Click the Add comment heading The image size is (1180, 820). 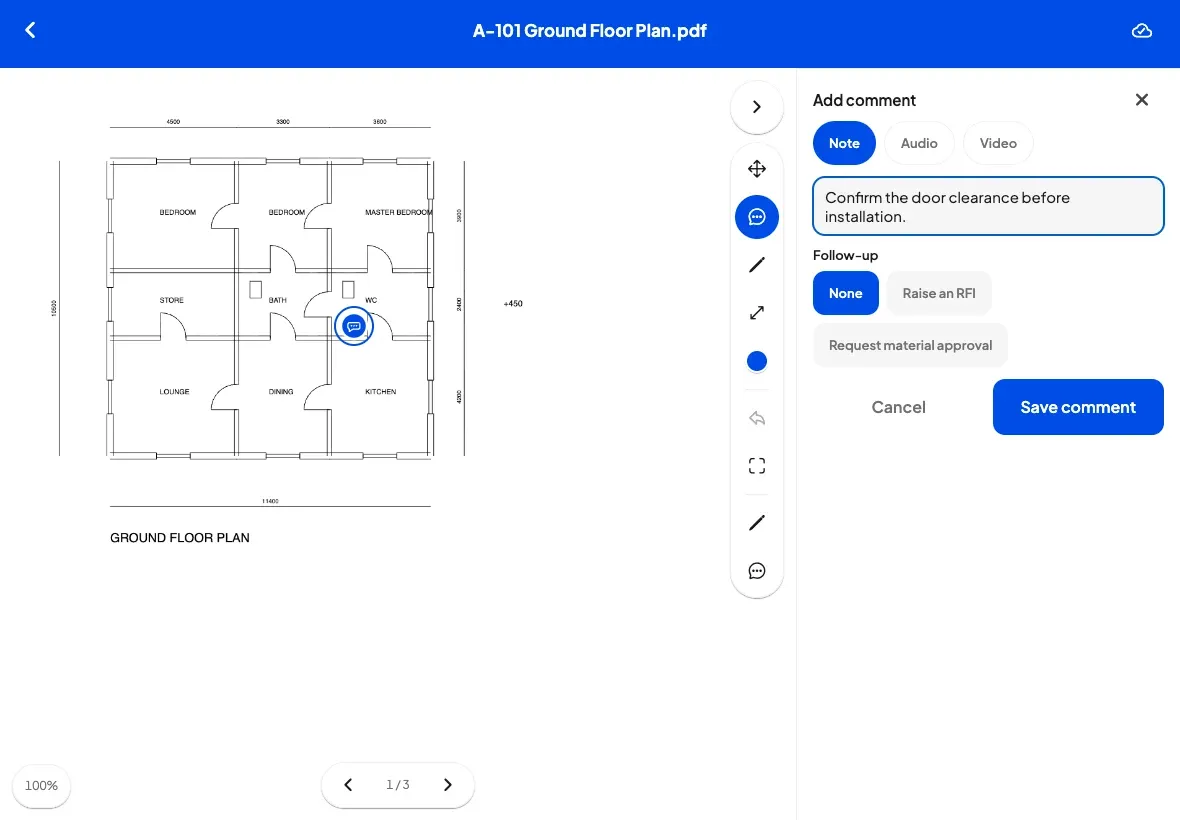tap(864, 100)
